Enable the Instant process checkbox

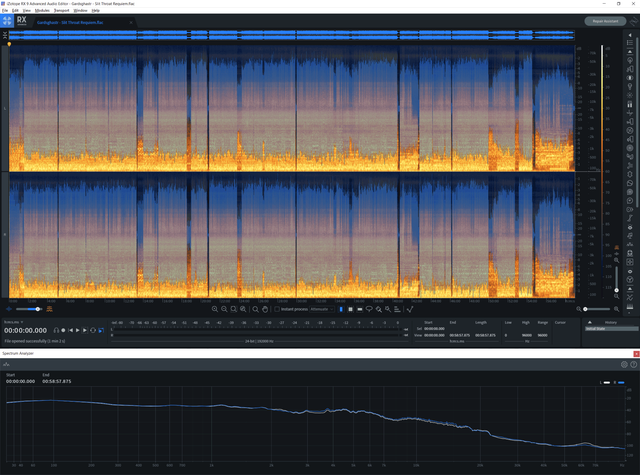[277, 309]
